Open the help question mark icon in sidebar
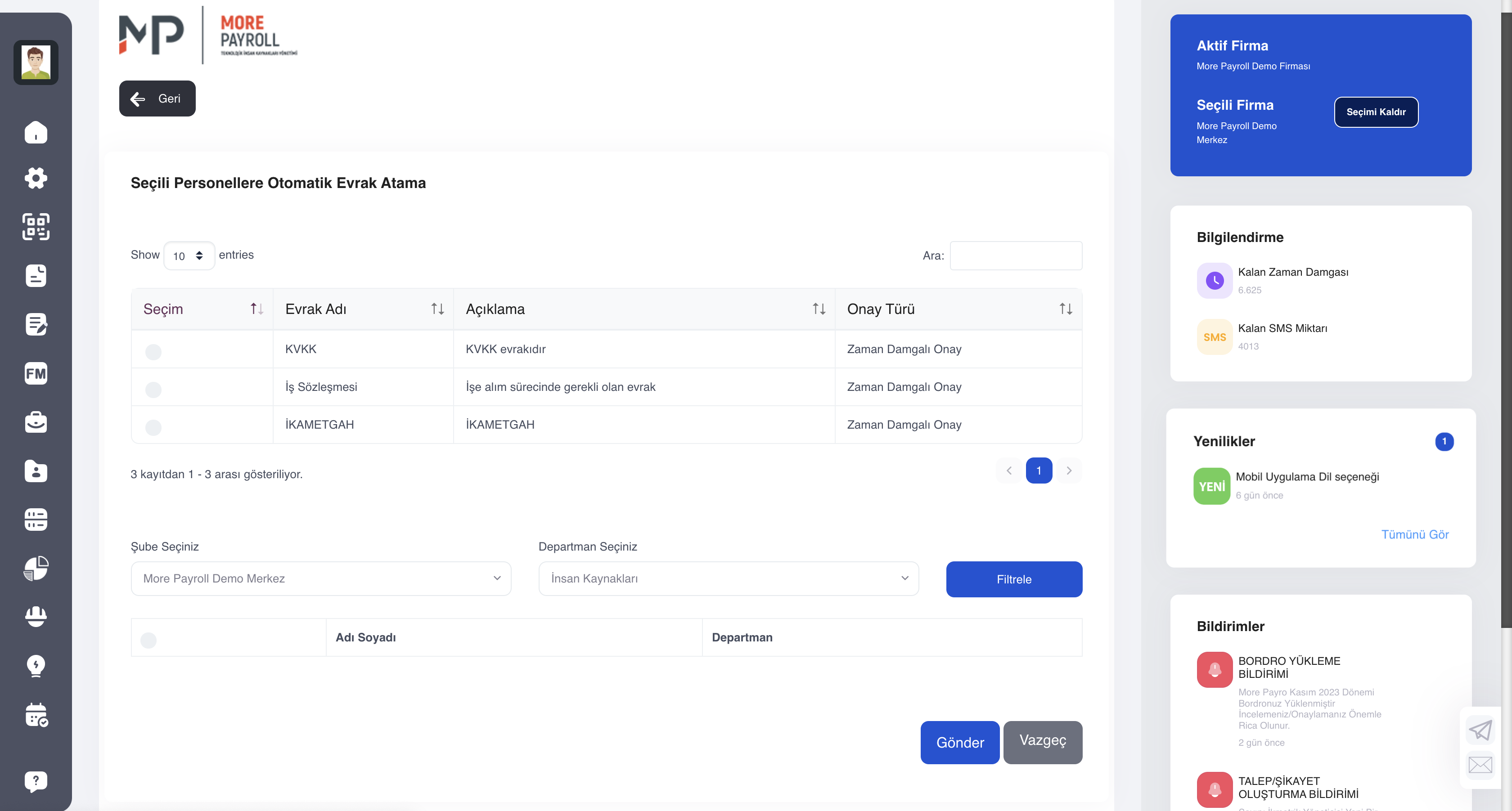 36,782
